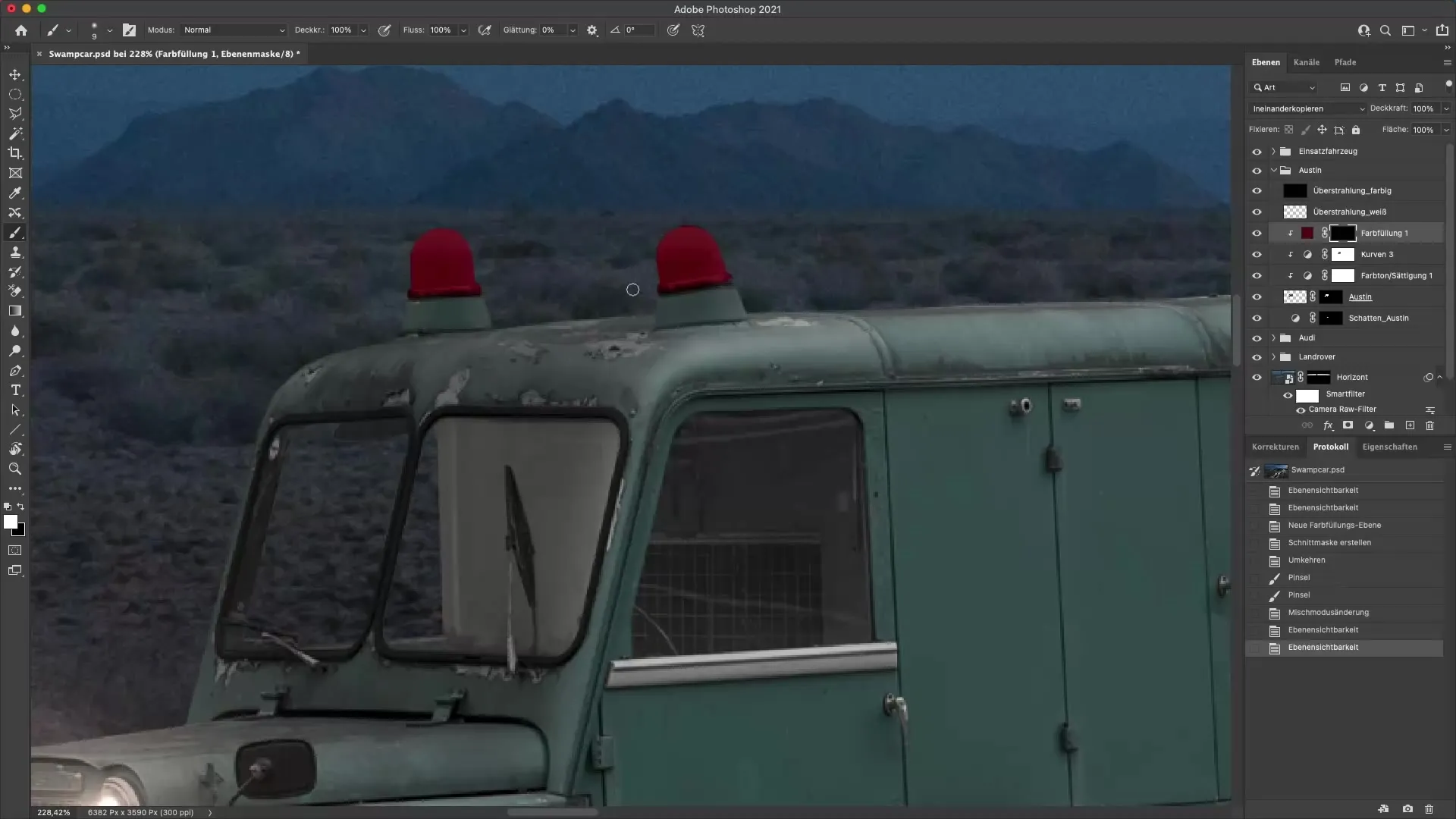Select the Zoom tool

pyautogui.click(x=15, y=469)
